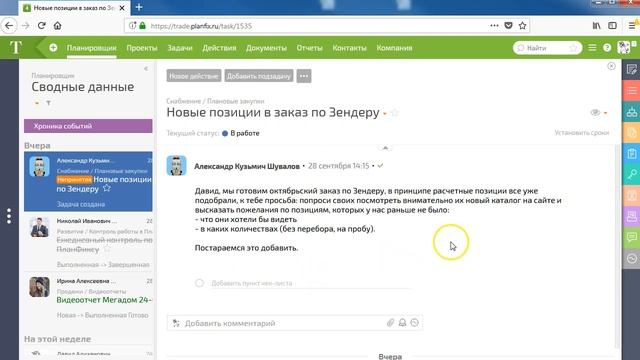The image size is (640, 360).
Task: Open the dropdown arrow beside the eye icon
Action: point(605,113)
